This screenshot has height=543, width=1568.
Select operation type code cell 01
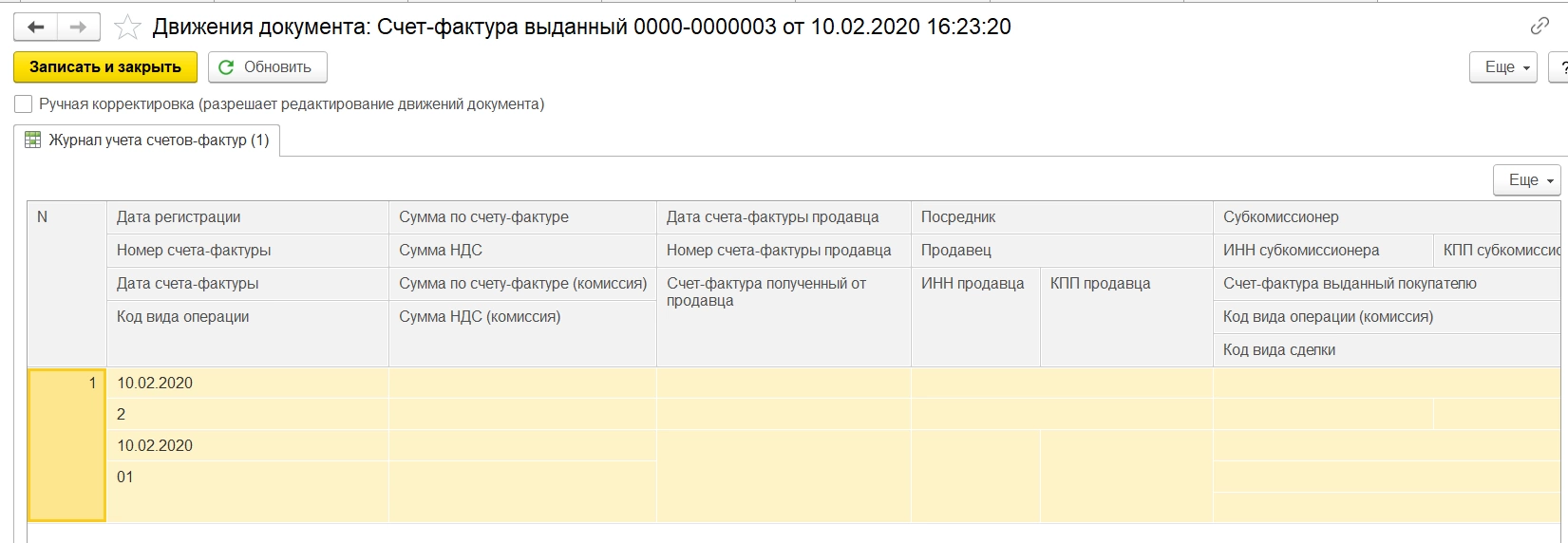pos(125,477)
